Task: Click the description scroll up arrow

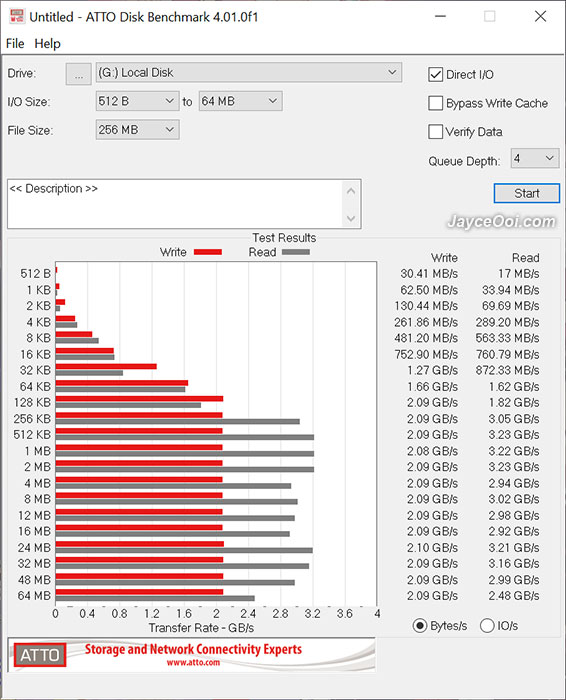Action: [351, 192]
